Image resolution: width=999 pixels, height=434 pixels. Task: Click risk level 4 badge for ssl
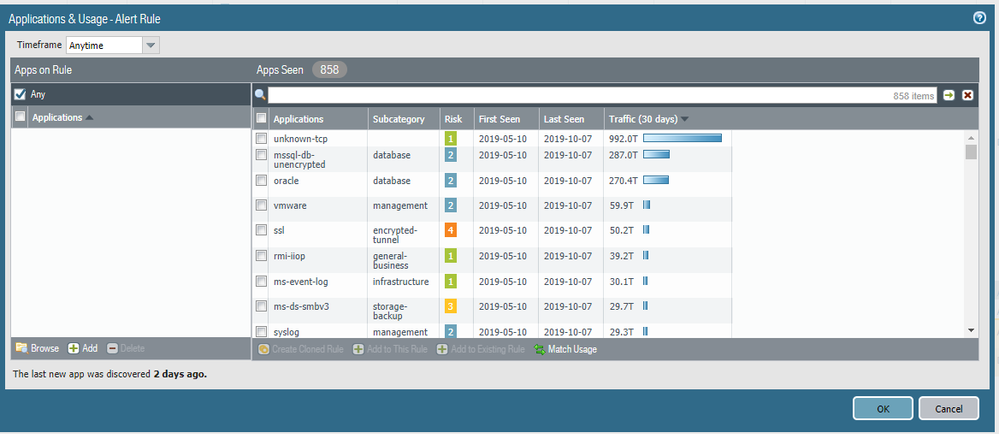451,230
